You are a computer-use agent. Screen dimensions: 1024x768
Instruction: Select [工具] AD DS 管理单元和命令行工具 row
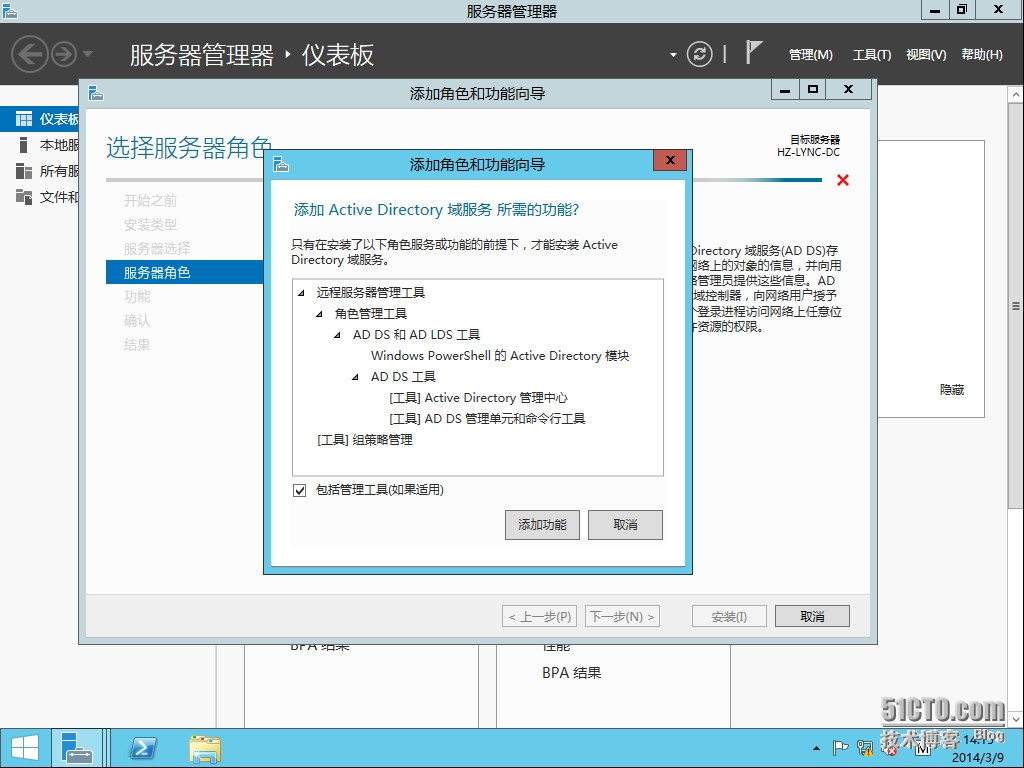coord(487,419)
